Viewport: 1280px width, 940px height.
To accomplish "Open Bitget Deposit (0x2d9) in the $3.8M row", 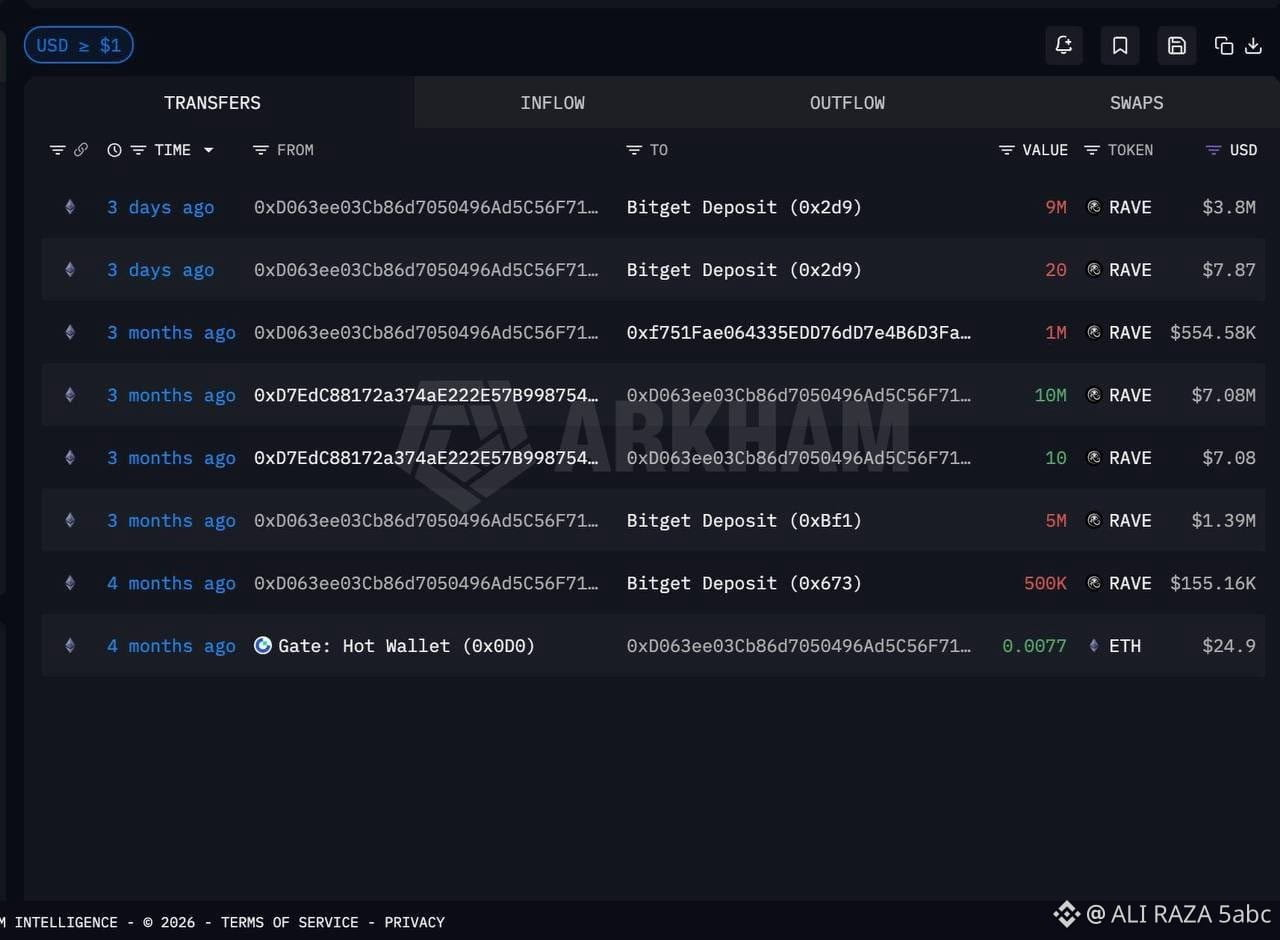I will (x=744, y=207).
